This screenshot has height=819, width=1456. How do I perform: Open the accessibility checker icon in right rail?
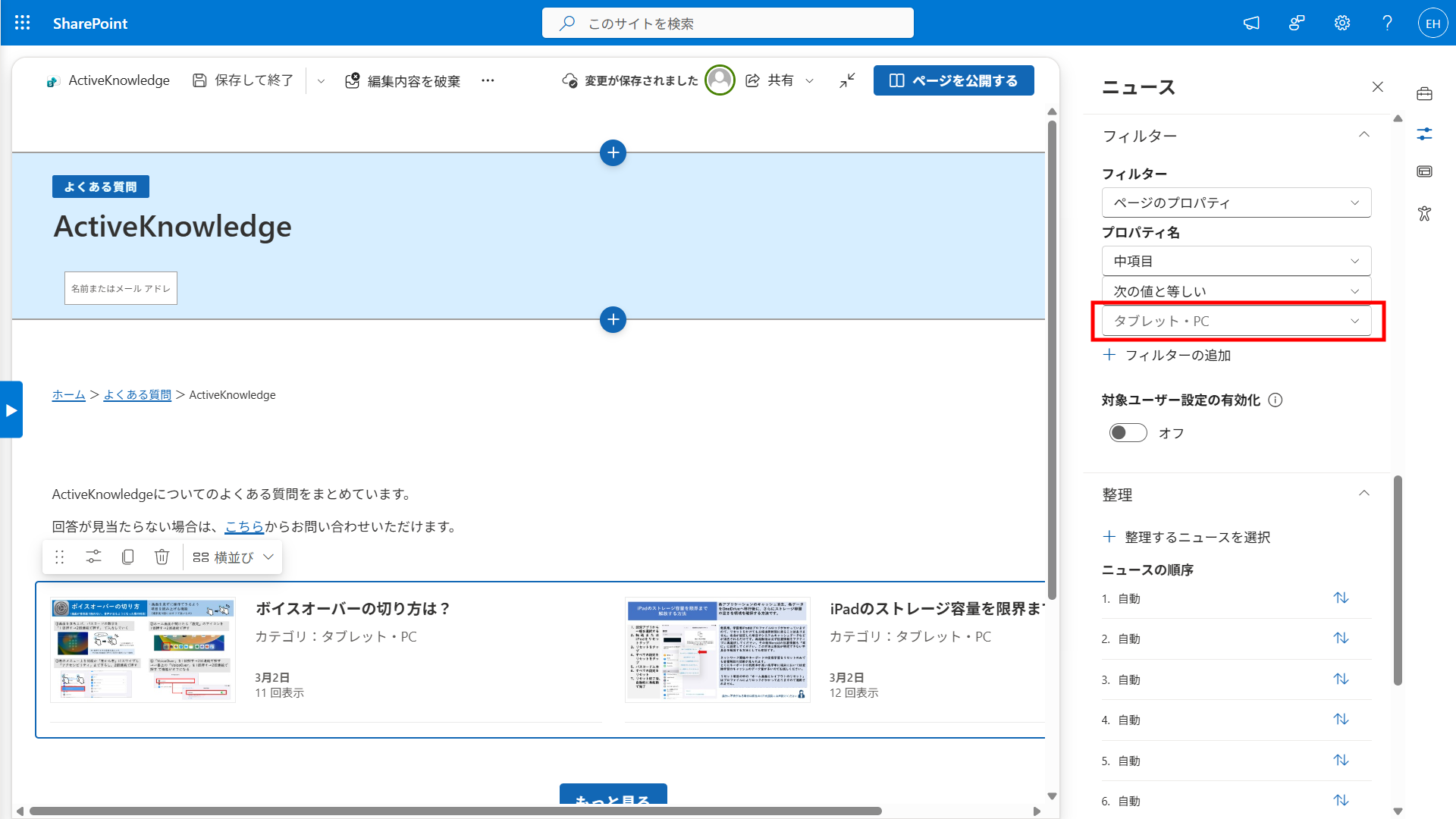[x=1425, y=214]
